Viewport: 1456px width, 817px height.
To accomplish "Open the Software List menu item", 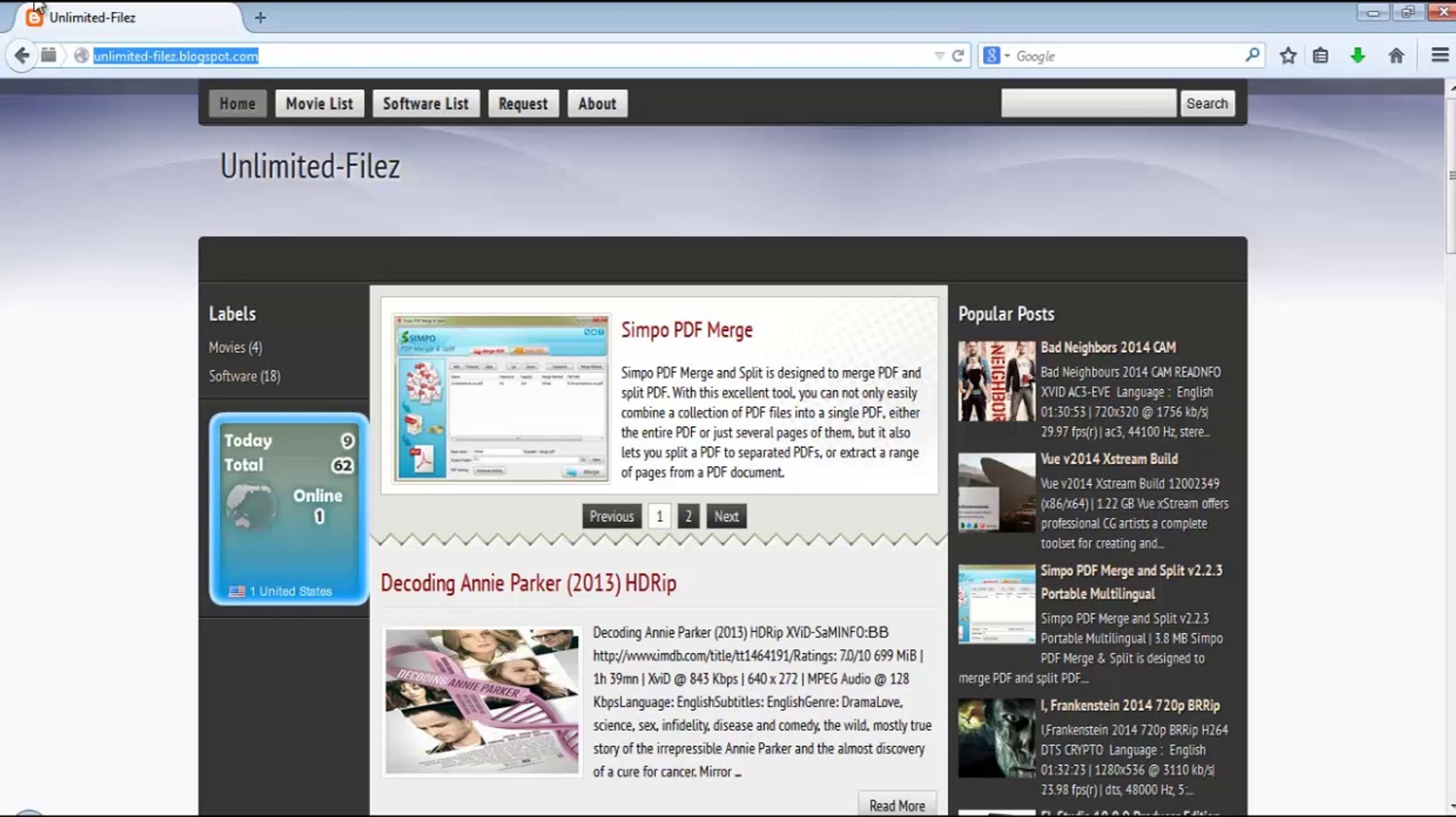I will pyautogui.click(x=425, y=104).
